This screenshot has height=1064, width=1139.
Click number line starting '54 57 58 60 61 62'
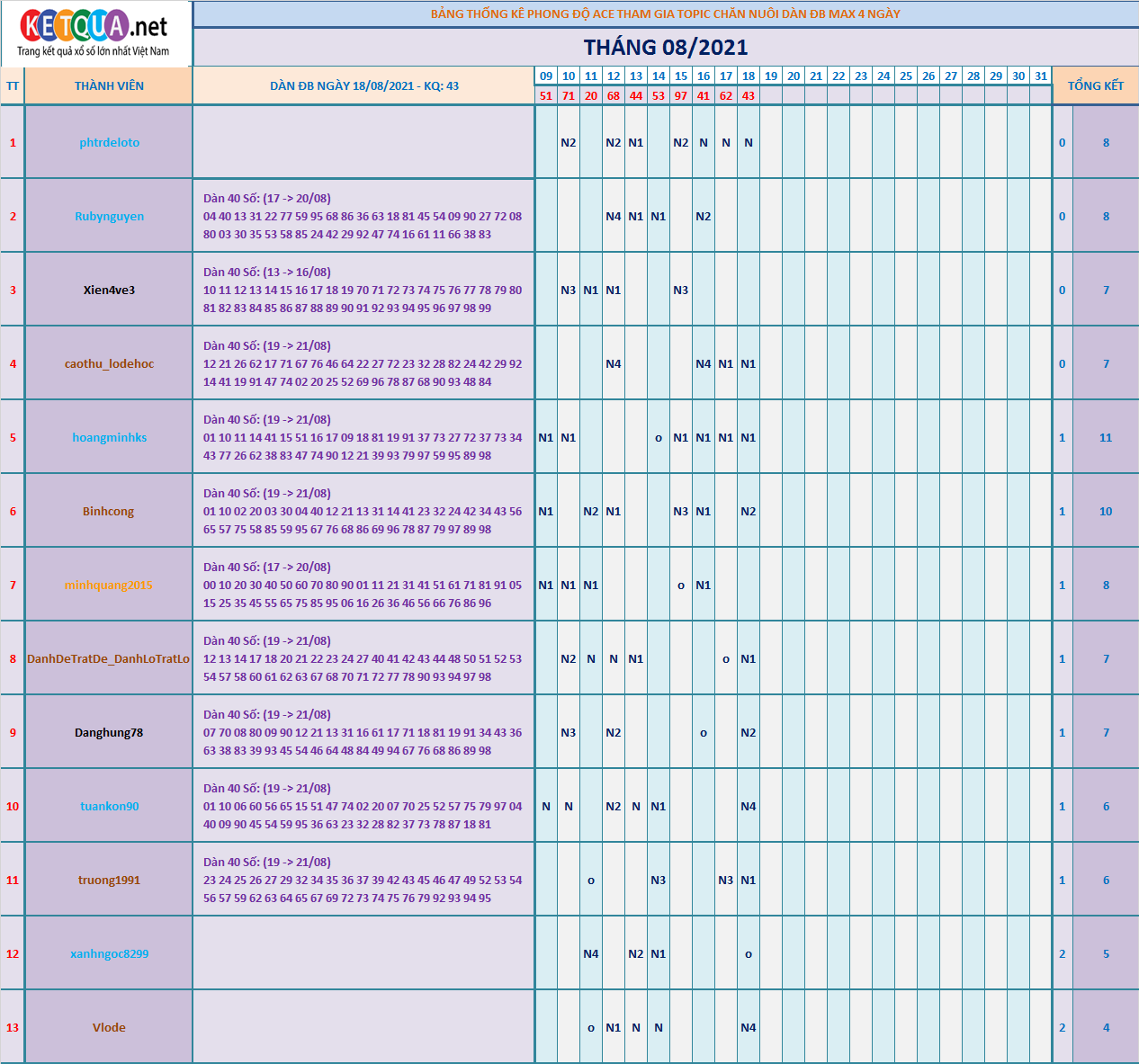[347, 677]
